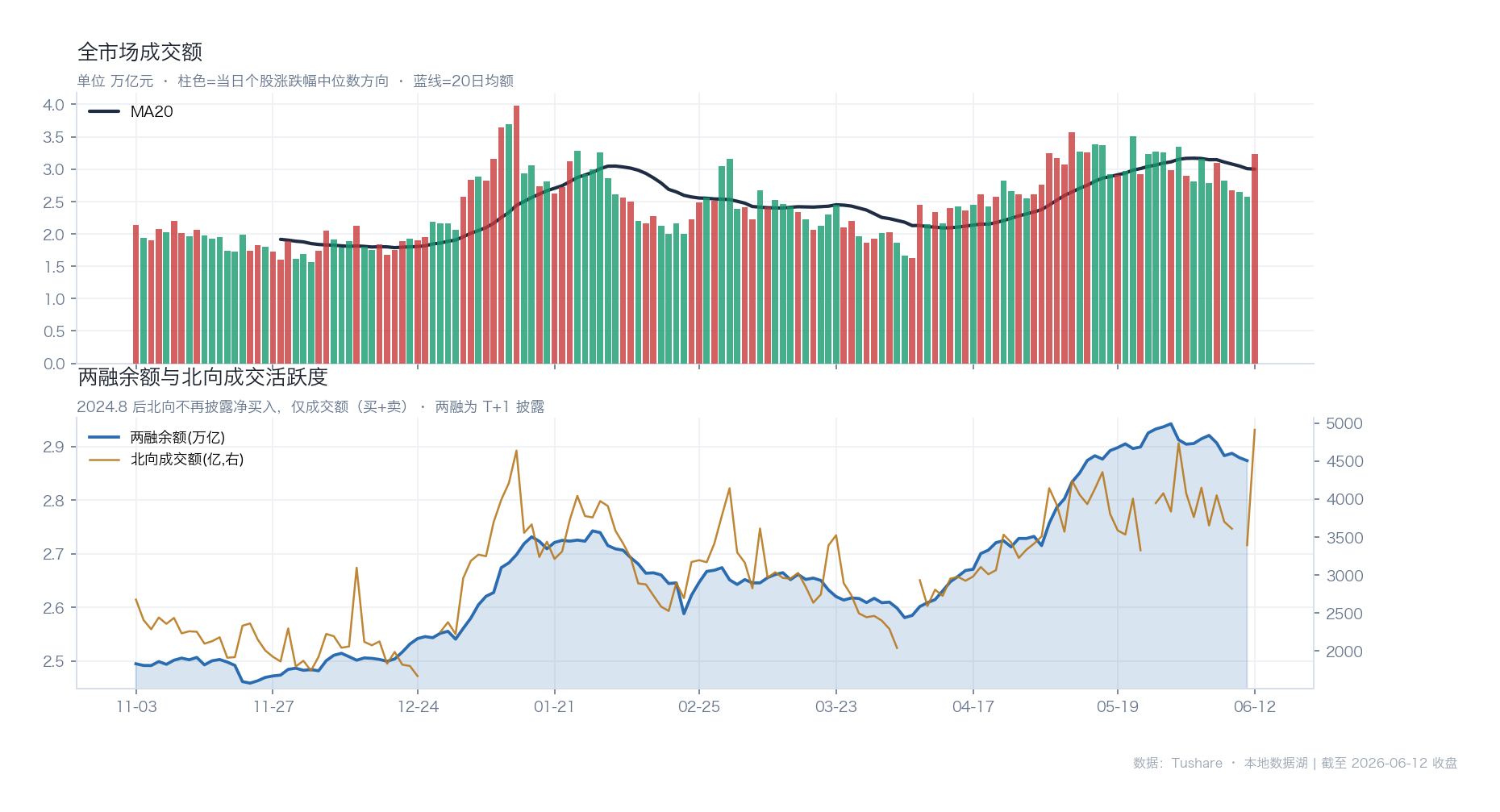Click the 2000 tick on right axis
Image resolution: width=1500 pixels, height=812 pixels.
tap(1344, 652)
